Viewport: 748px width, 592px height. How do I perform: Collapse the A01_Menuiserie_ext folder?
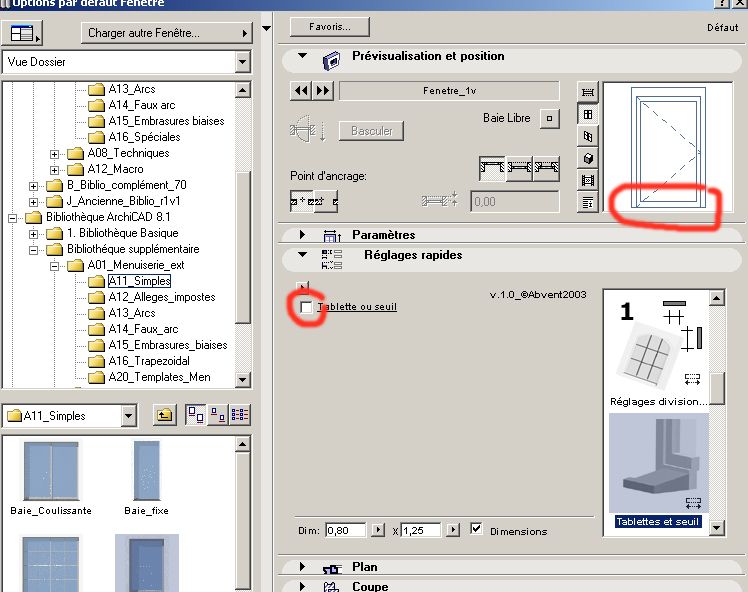point(54,266)
